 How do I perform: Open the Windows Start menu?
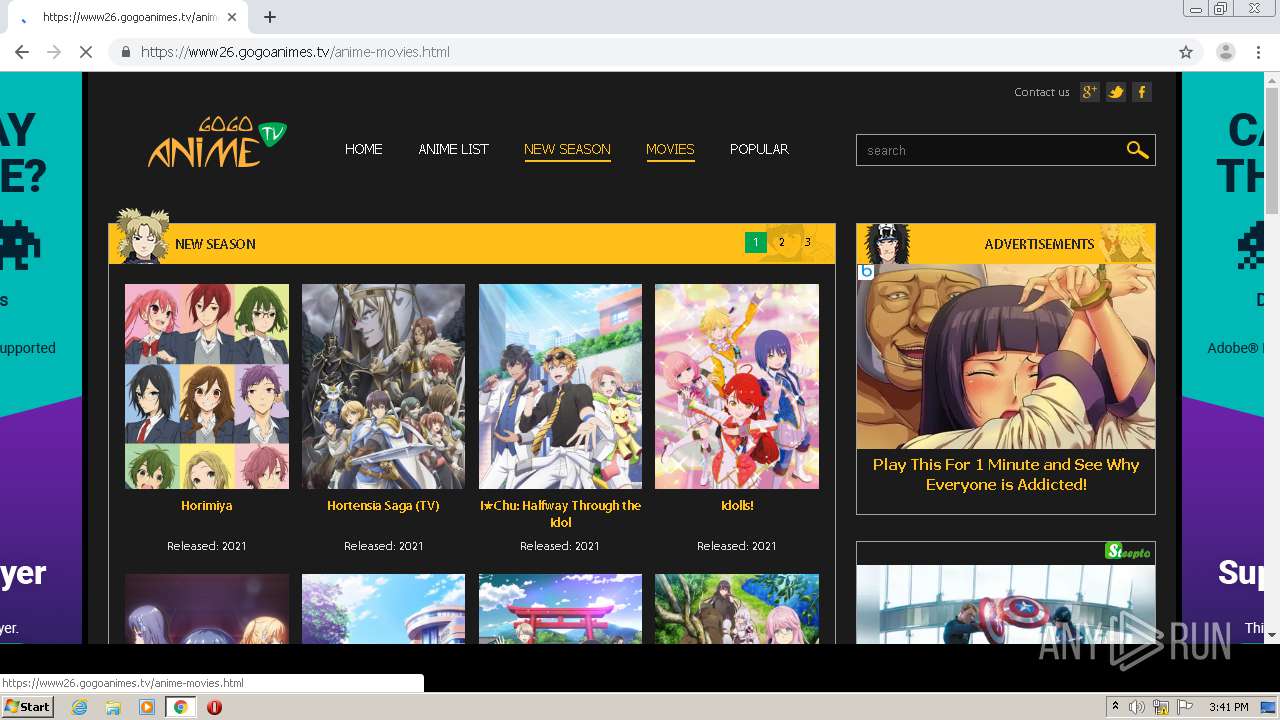[x=28, y=707]
